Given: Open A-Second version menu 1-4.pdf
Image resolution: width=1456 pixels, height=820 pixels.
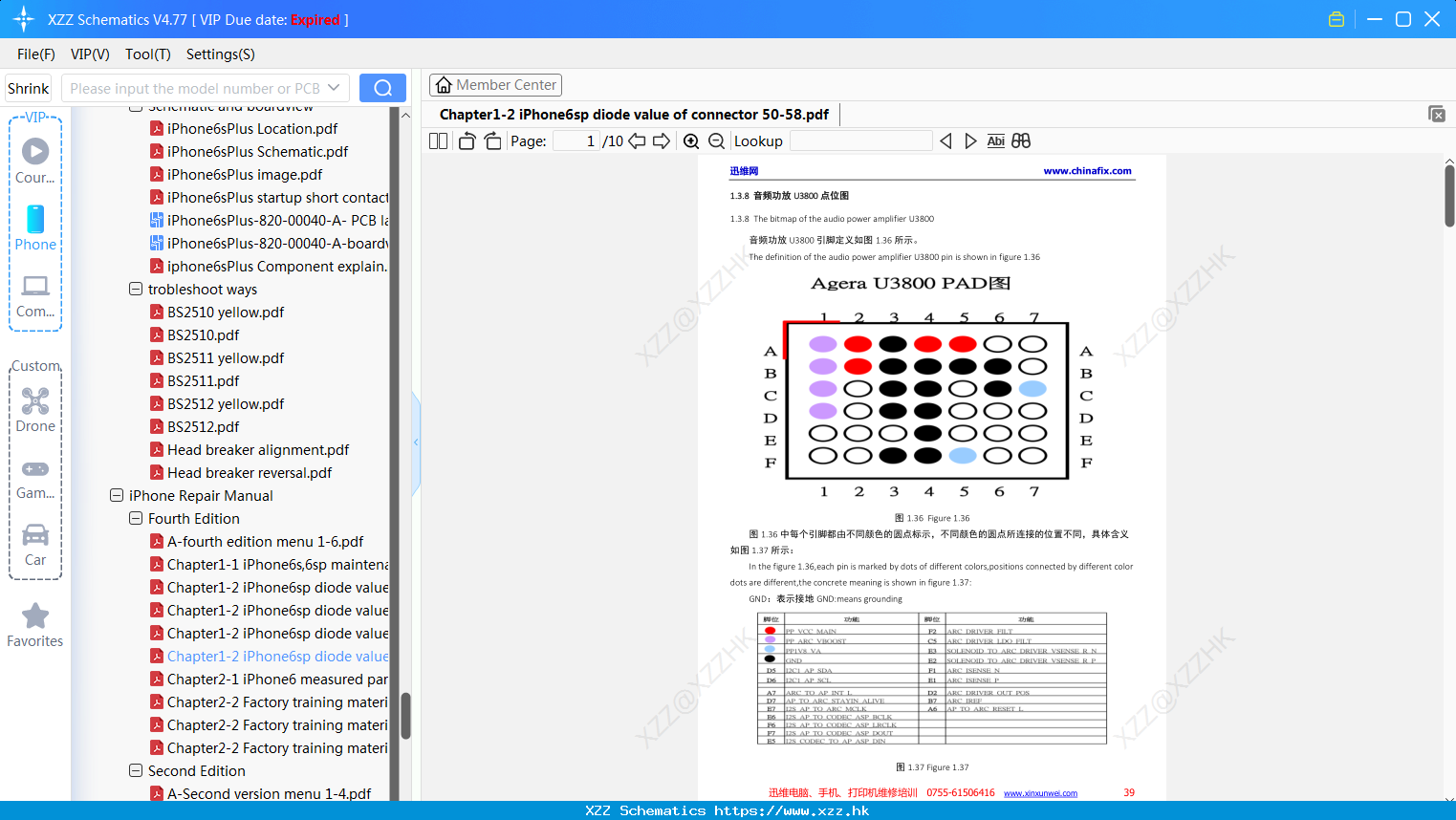Looking at the screenshot, I should tap(269, 793).
